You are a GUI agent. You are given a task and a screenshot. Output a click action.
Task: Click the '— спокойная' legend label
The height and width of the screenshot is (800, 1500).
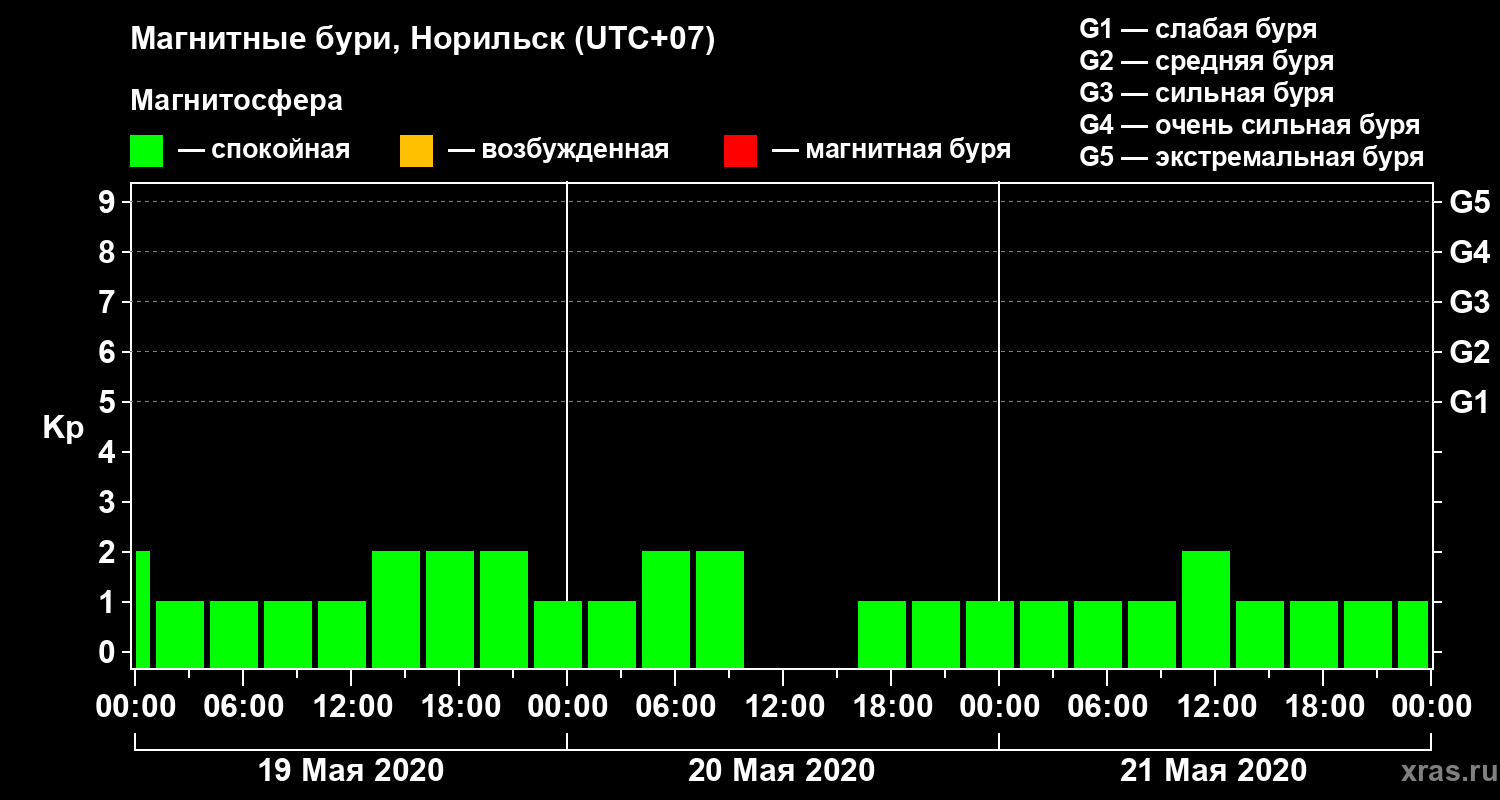[264, 150]
